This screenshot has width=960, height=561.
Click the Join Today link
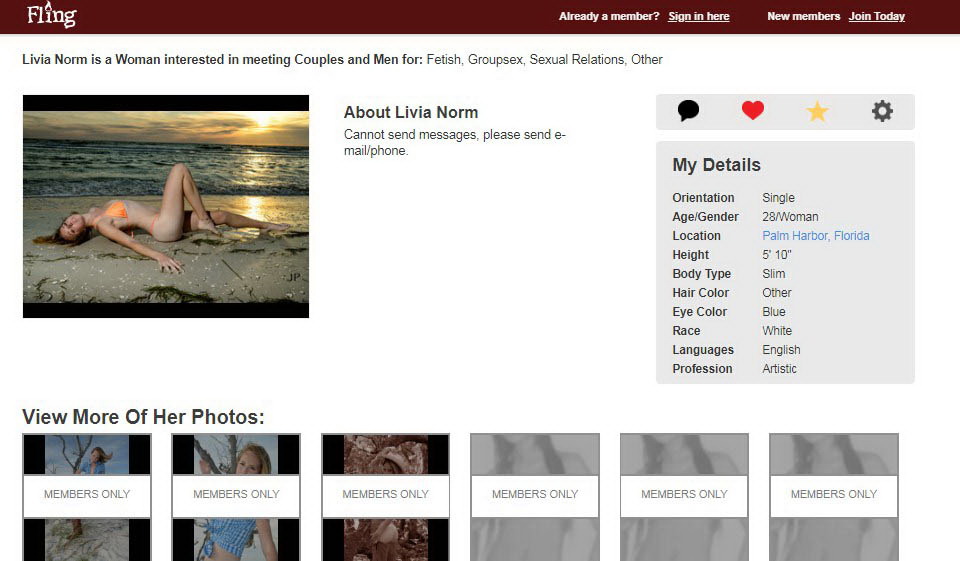click(876, 16)
